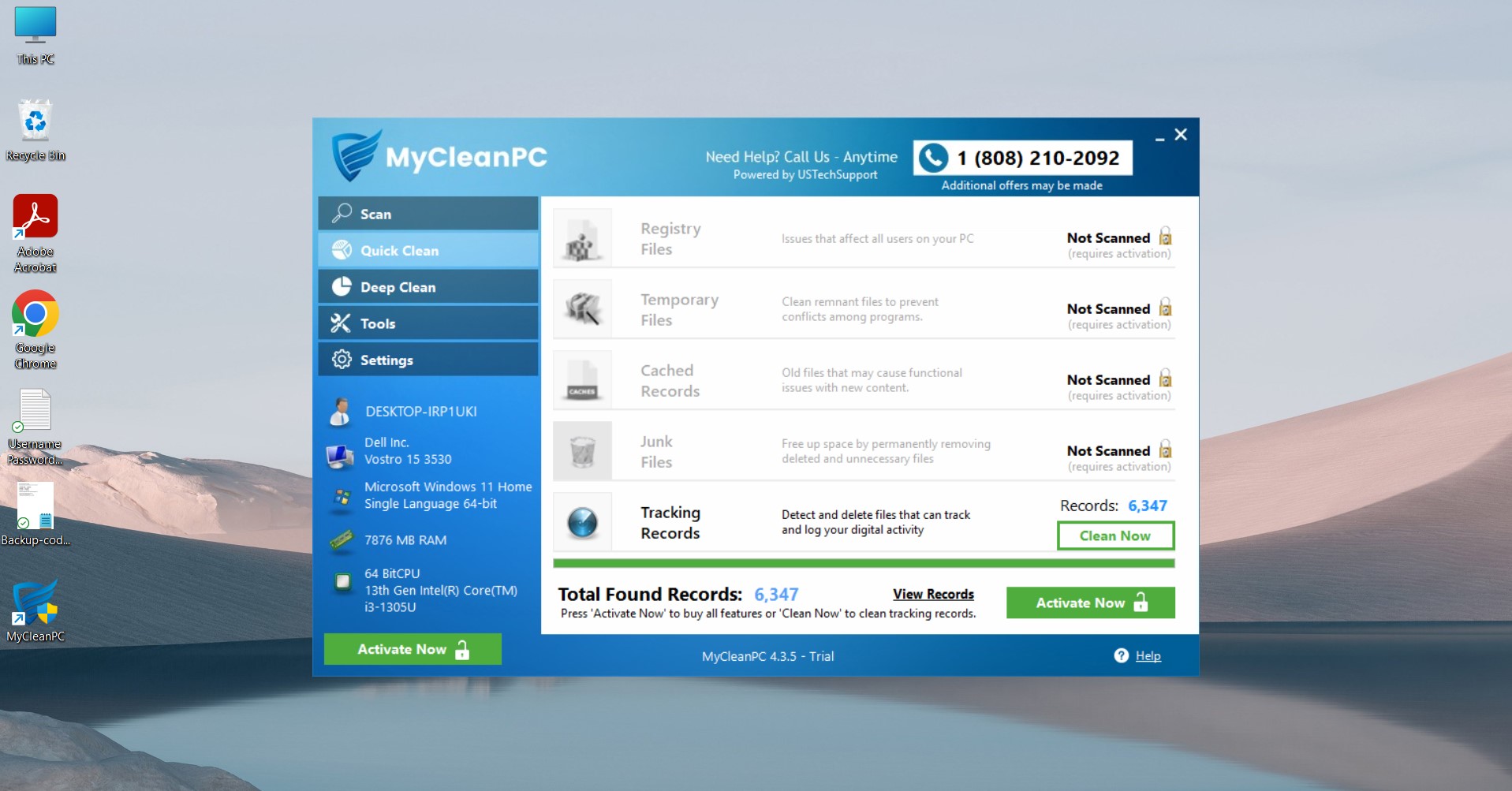The width and height of the screenshot is (1512, 791).
Task: Select the Username Password text file on desktop
Action: click(x=35, y=427)
